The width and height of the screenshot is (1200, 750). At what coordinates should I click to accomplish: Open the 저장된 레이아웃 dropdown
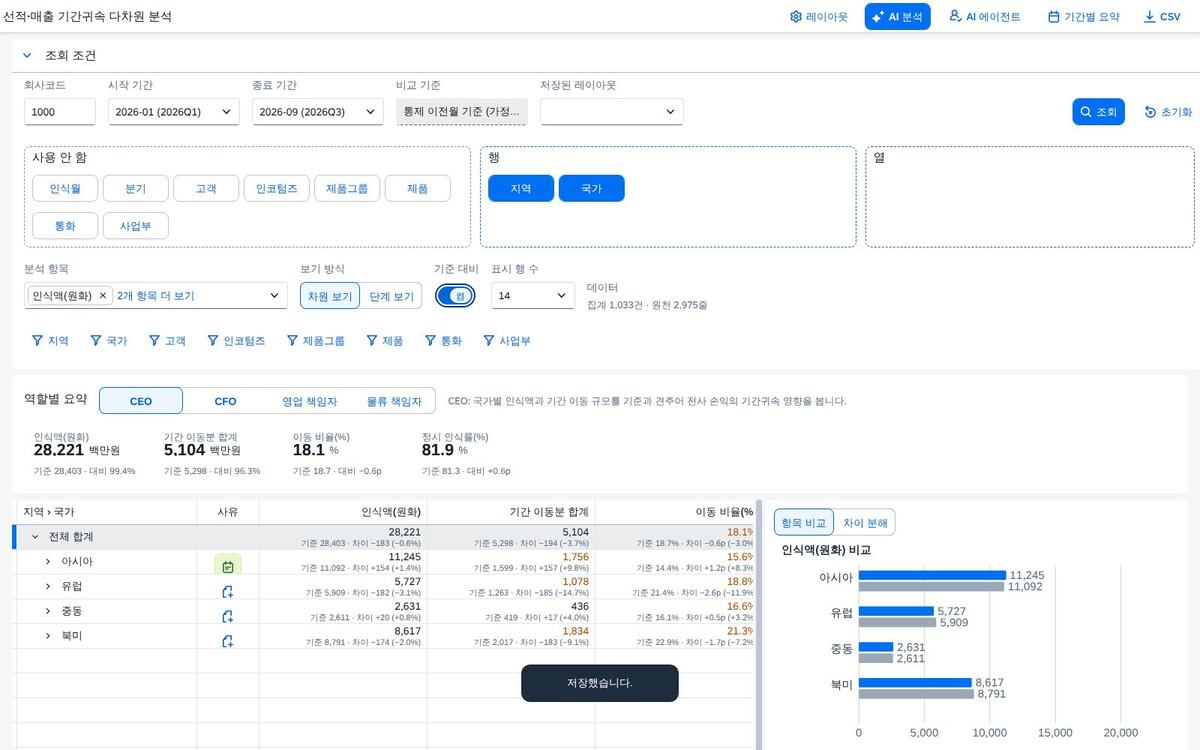coord(612,112)
